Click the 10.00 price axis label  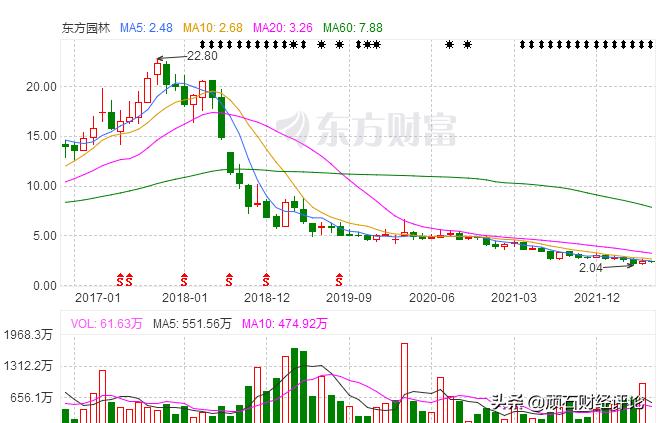click(41, 186)
